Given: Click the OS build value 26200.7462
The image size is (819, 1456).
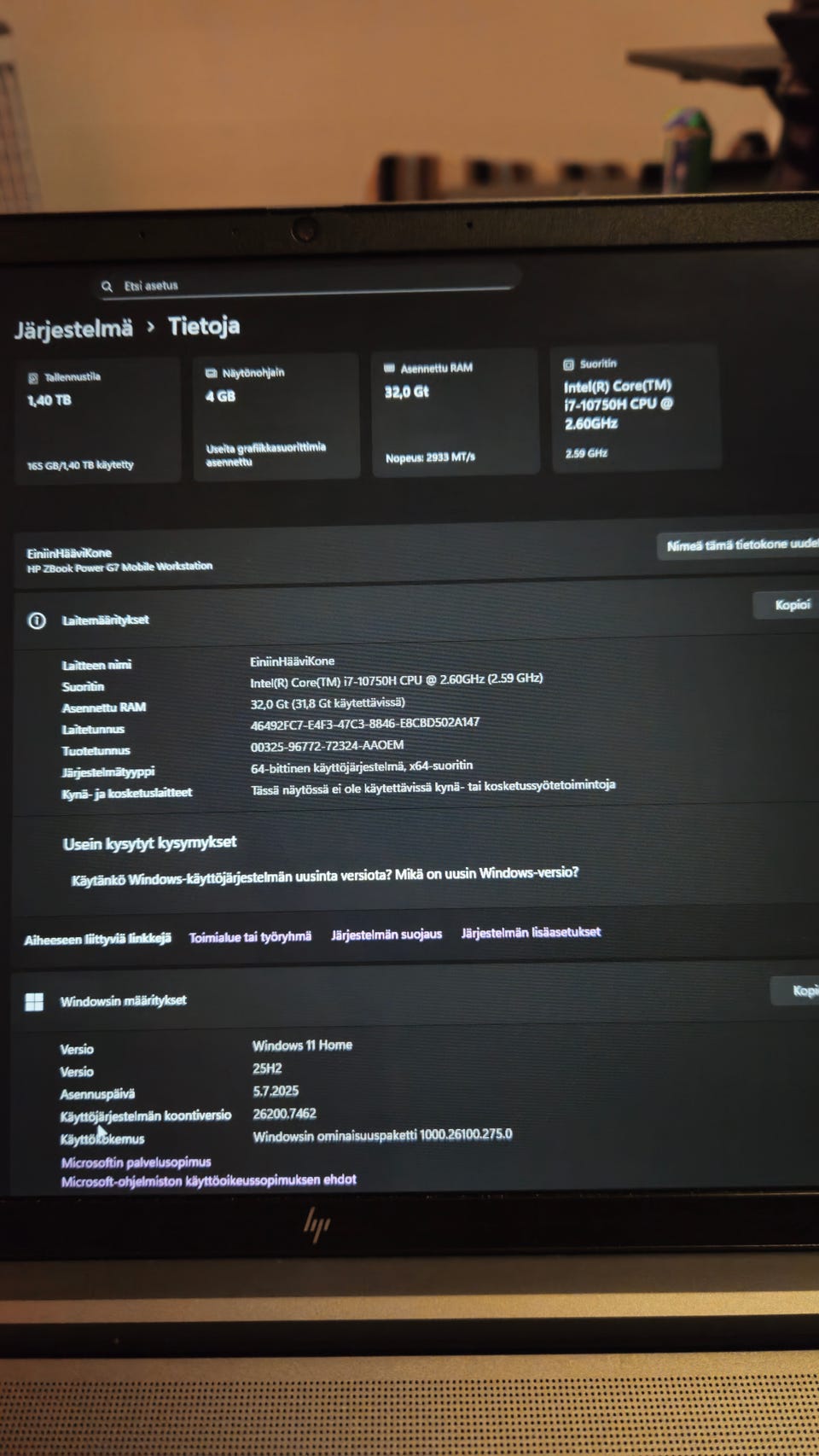Looking at the screenshot, I should [284, 1114].
